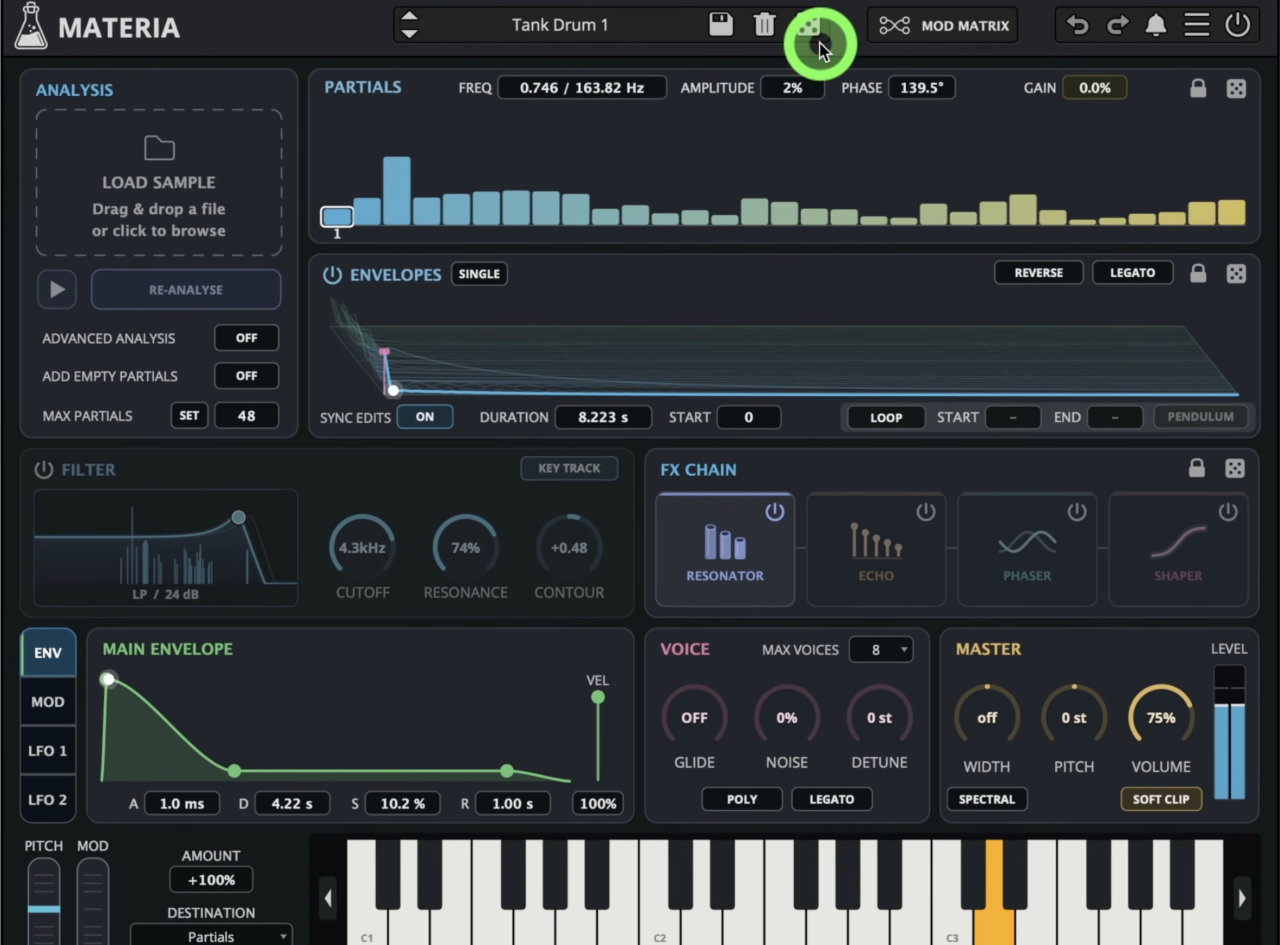
Task: Click the Load Sample drop area
Action: (x=159, y=183)
